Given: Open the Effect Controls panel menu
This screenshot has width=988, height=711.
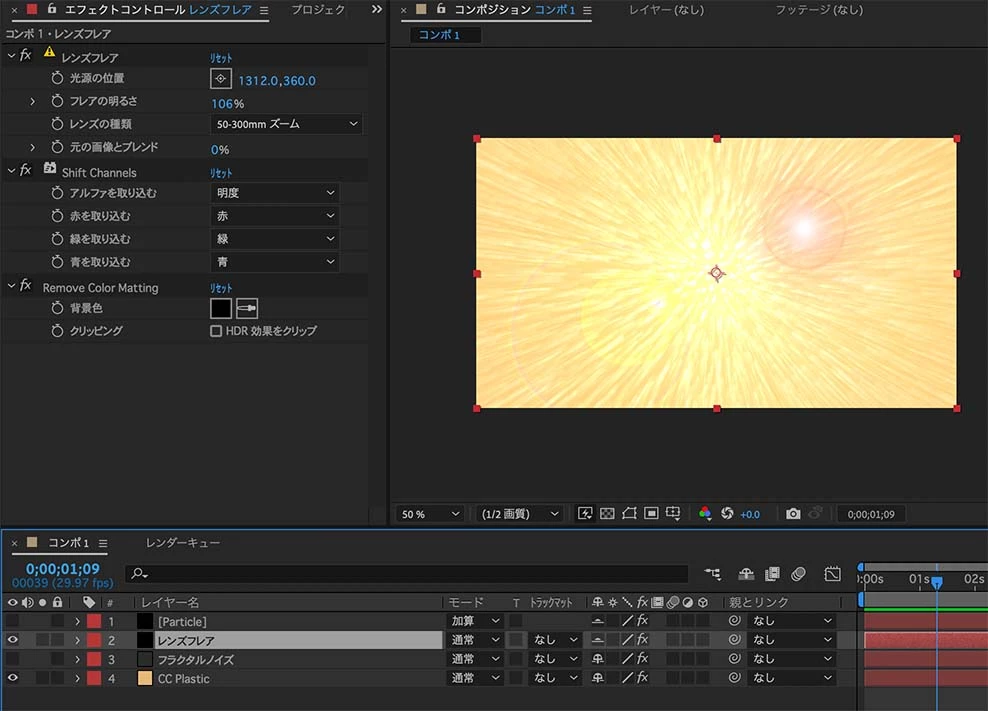Looking at the screenshot, I should point(264,10).
